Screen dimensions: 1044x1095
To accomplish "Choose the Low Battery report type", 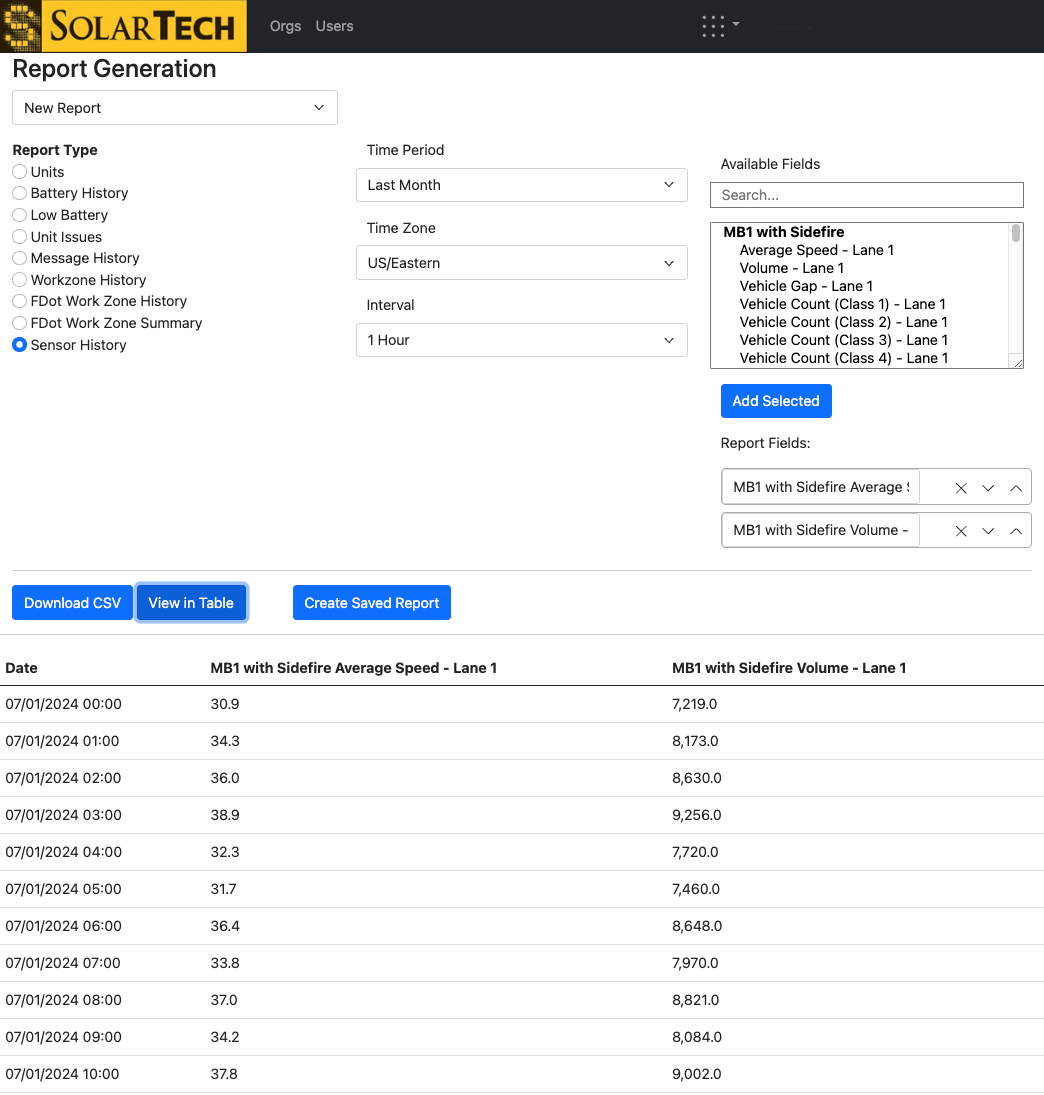I will click(x=20, y=215).
